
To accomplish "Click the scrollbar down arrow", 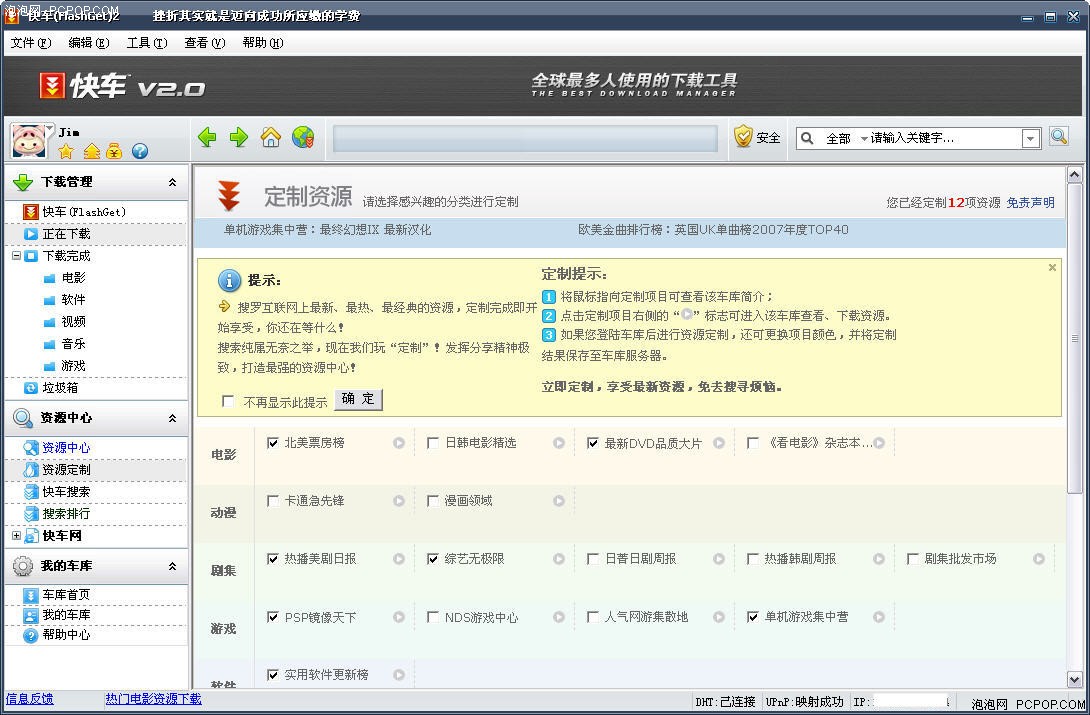I will pyautogui.click(x=1074, y=680).
